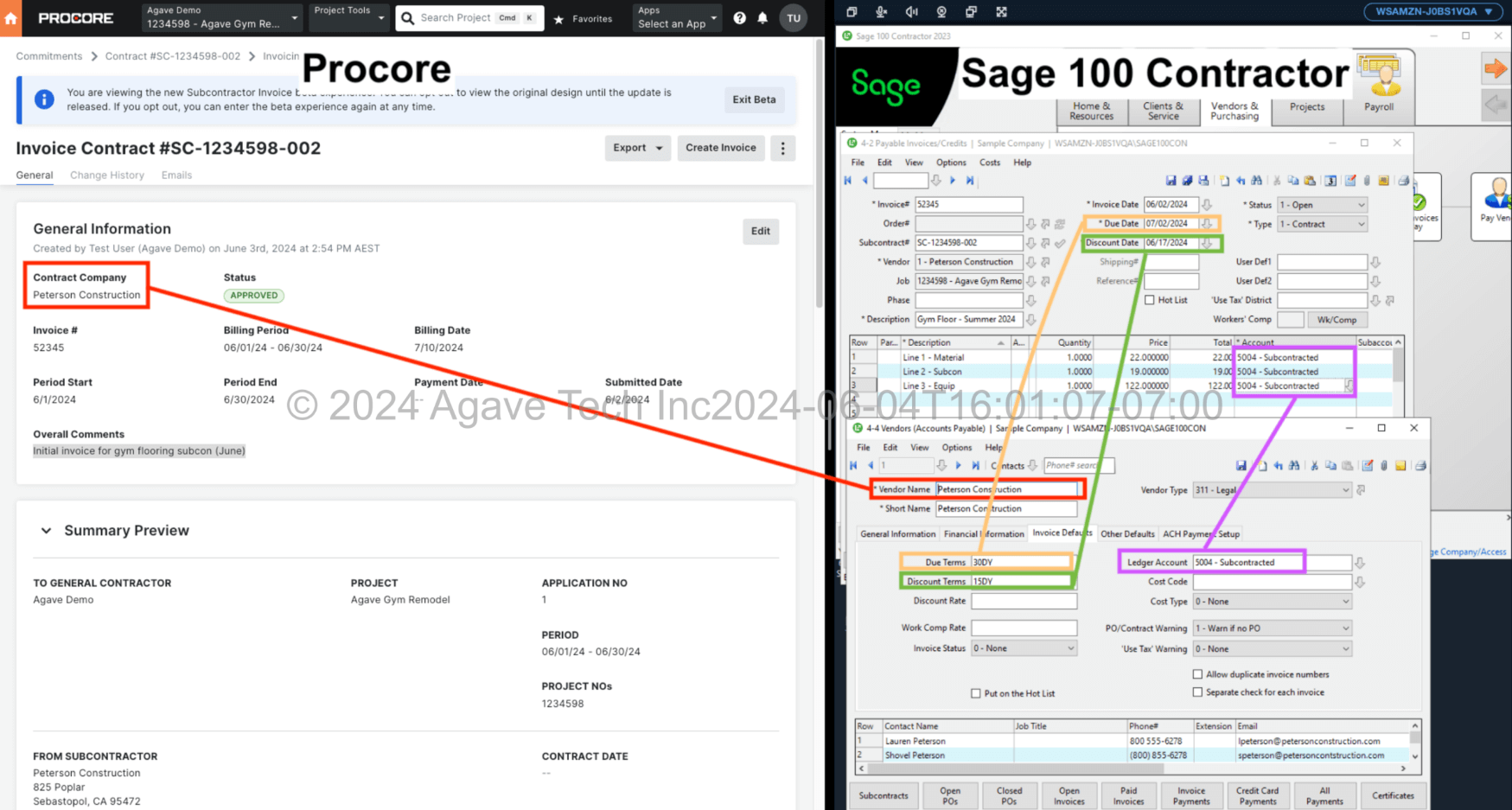This screenshot has height=810, width=1512.
Task: Click the Certificates button in Vendors window
Action: pos(1393,796)
